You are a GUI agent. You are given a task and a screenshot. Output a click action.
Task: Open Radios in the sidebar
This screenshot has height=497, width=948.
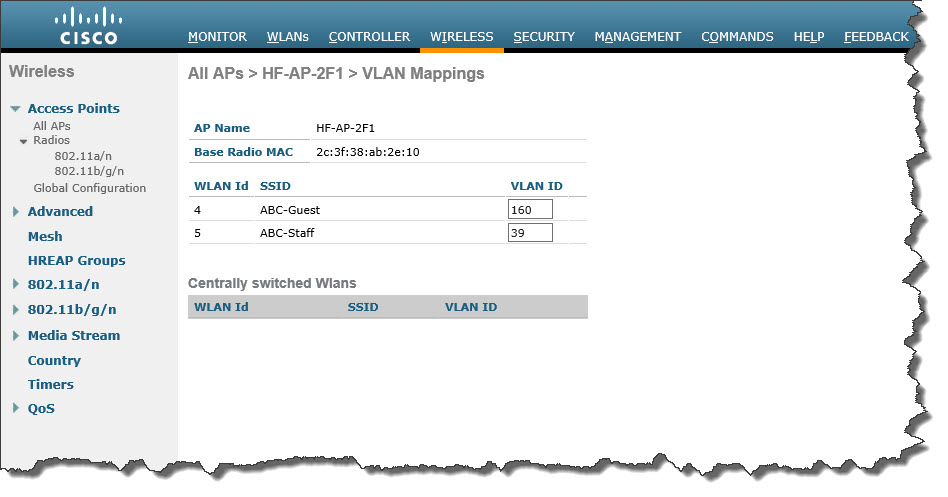[51, 140]
